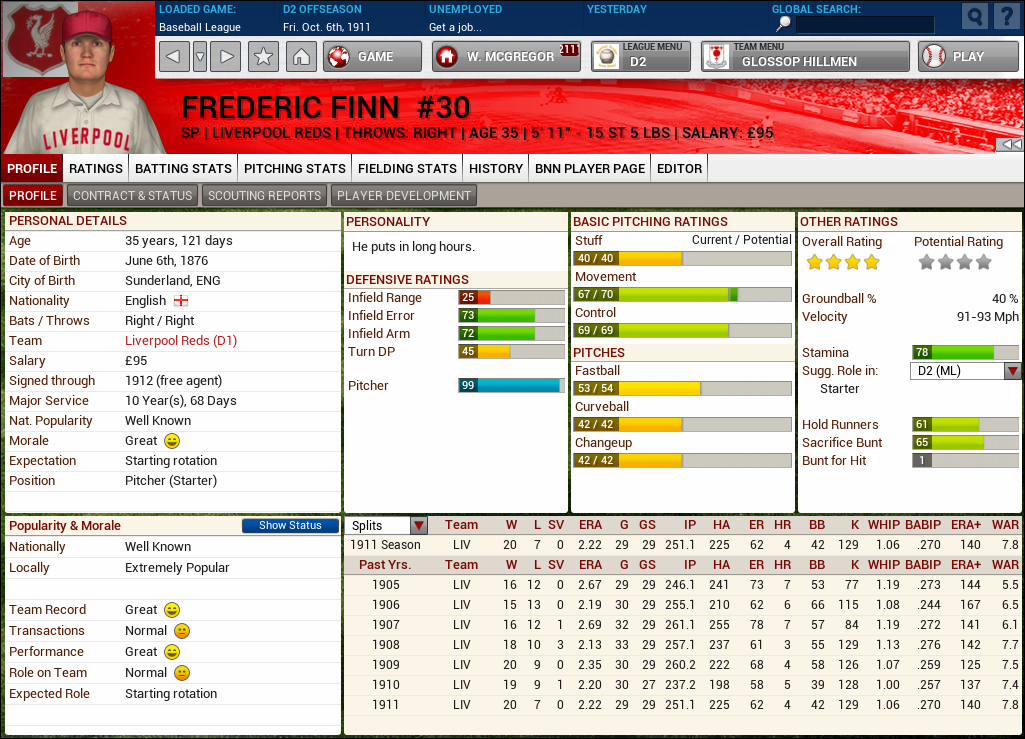1025x739 pixels.
Task: Click the Show Status button
Action: 290,525
